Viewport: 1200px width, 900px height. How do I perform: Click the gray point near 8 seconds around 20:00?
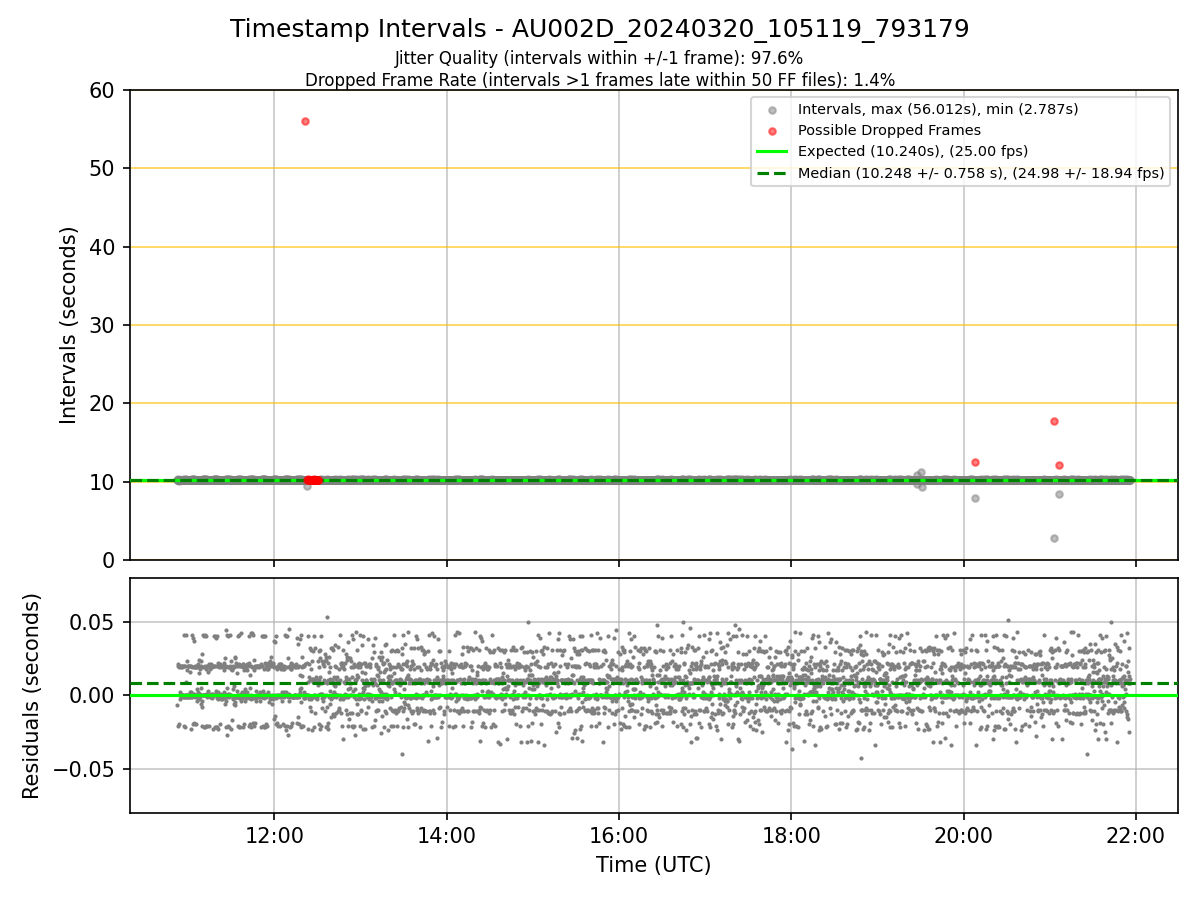click(975, 498)
